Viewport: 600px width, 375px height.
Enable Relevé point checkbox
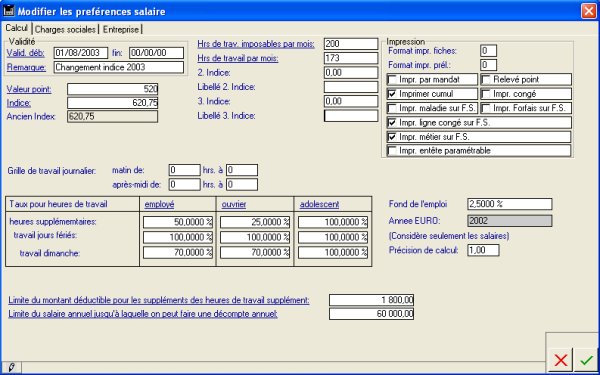486,80
